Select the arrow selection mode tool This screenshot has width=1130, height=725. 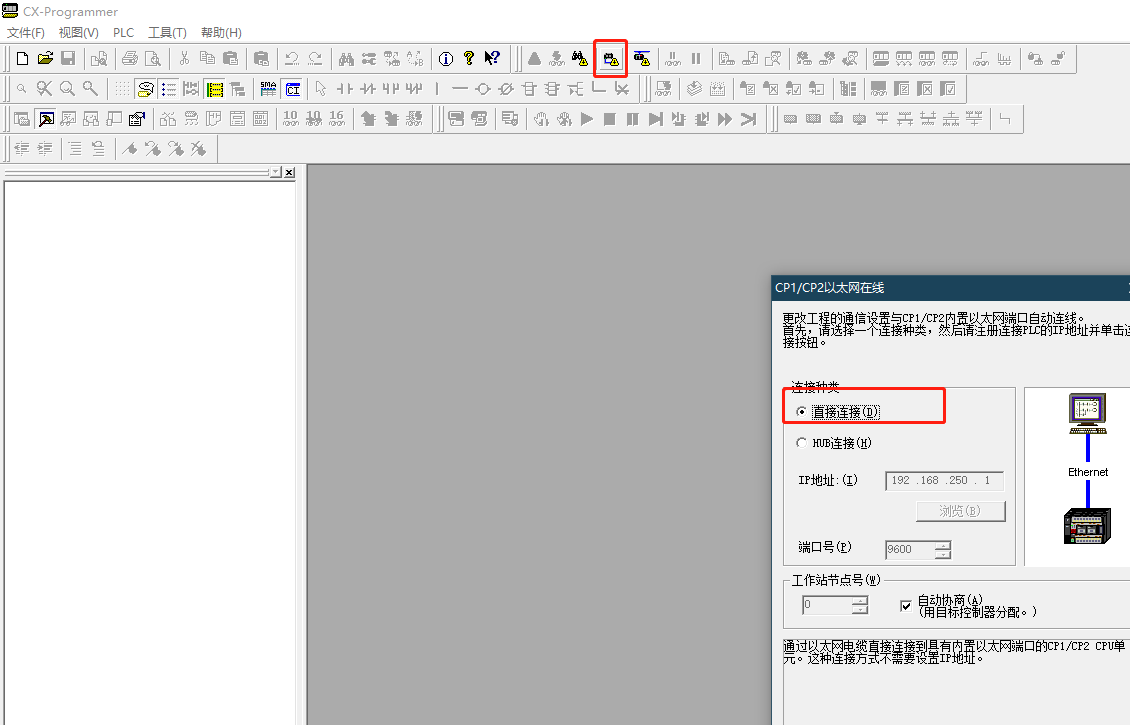[321, 89]
